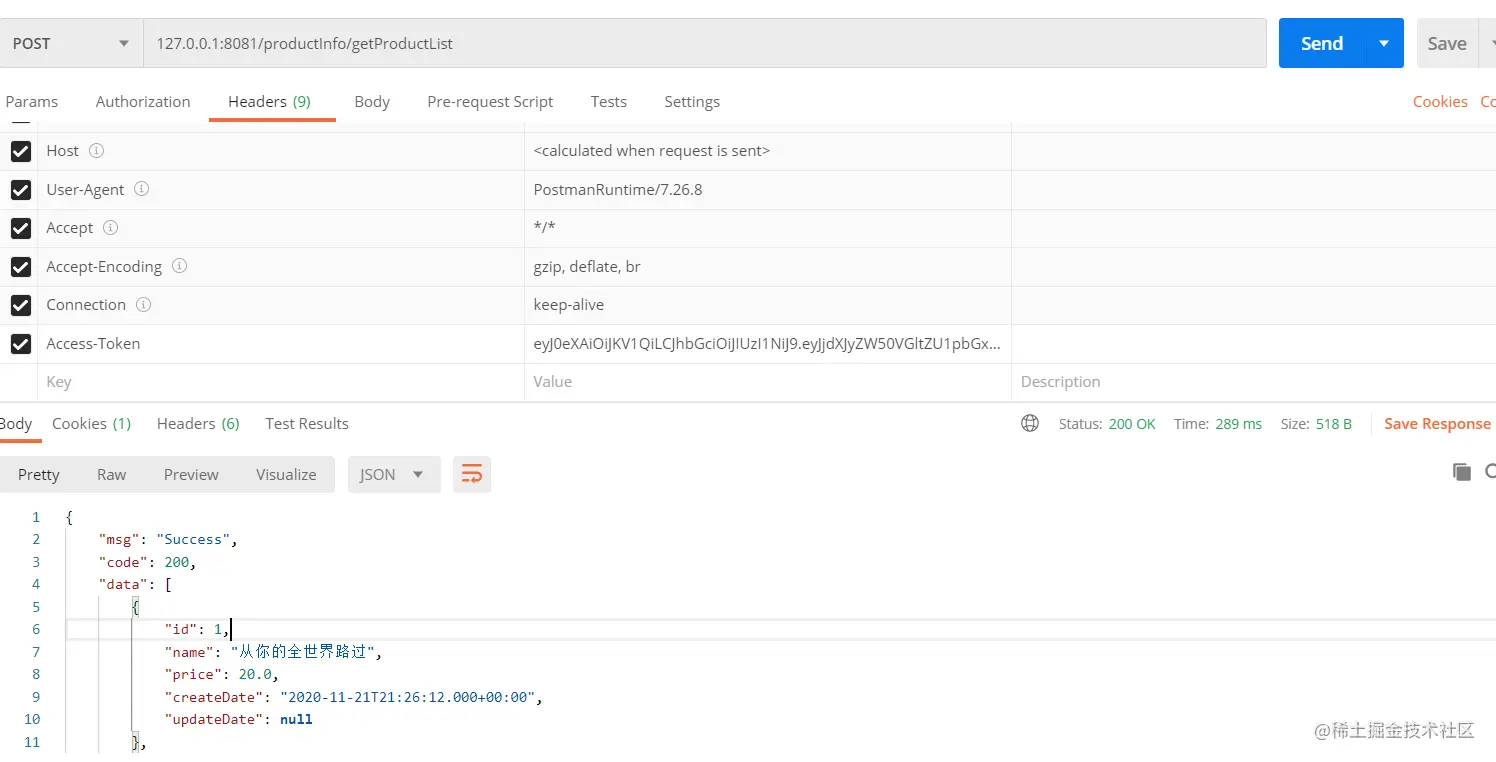Open response Cookies (1) tab

click(91, 423)
